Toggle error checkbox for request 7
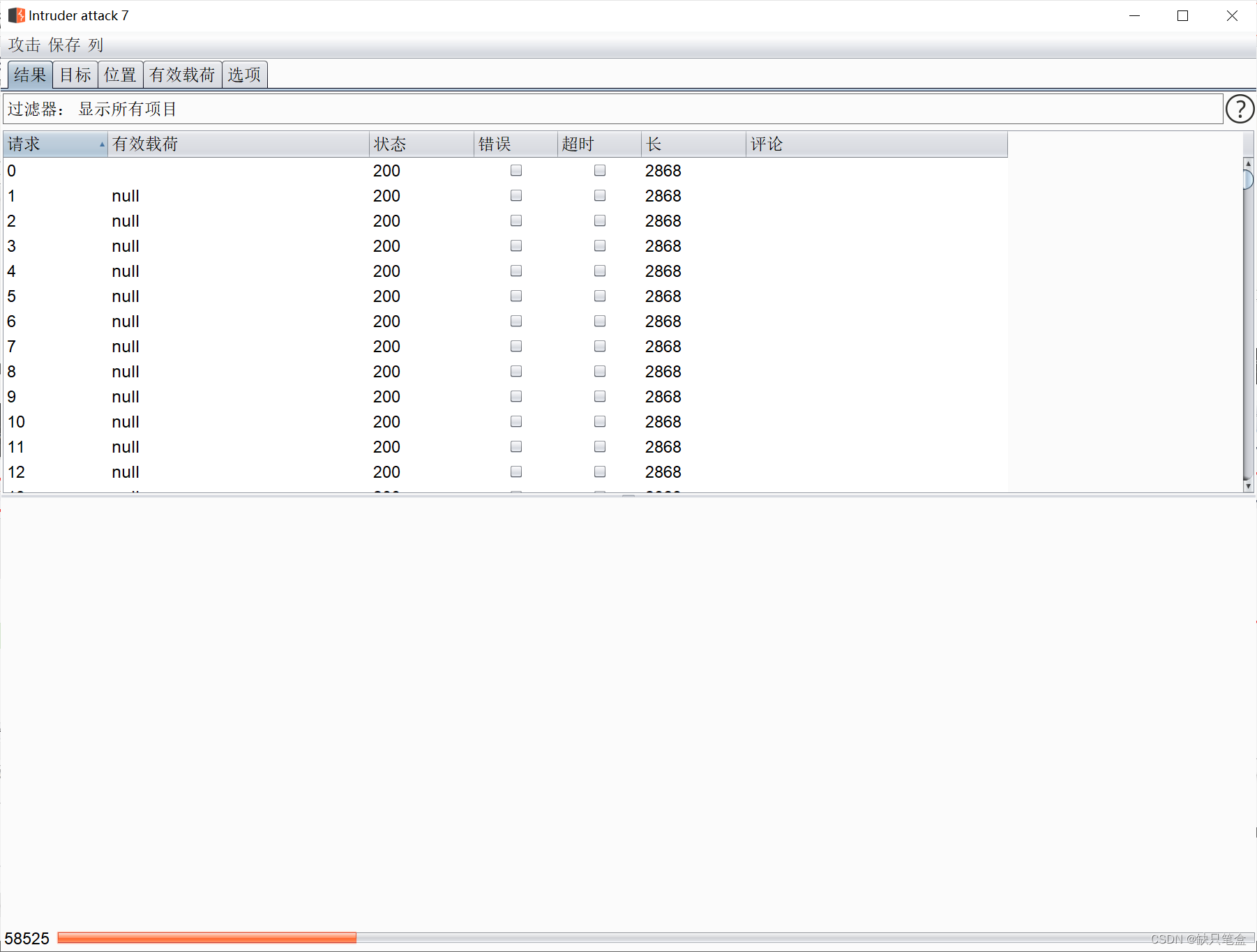 (516, 346)
